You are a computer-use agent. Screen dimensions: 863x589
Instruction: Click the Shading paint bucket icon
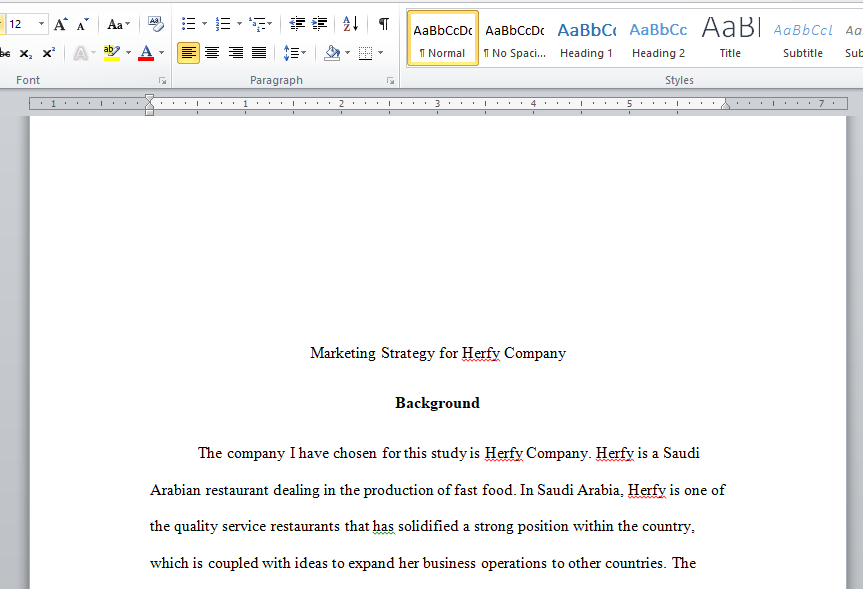(x=332, y=53)
